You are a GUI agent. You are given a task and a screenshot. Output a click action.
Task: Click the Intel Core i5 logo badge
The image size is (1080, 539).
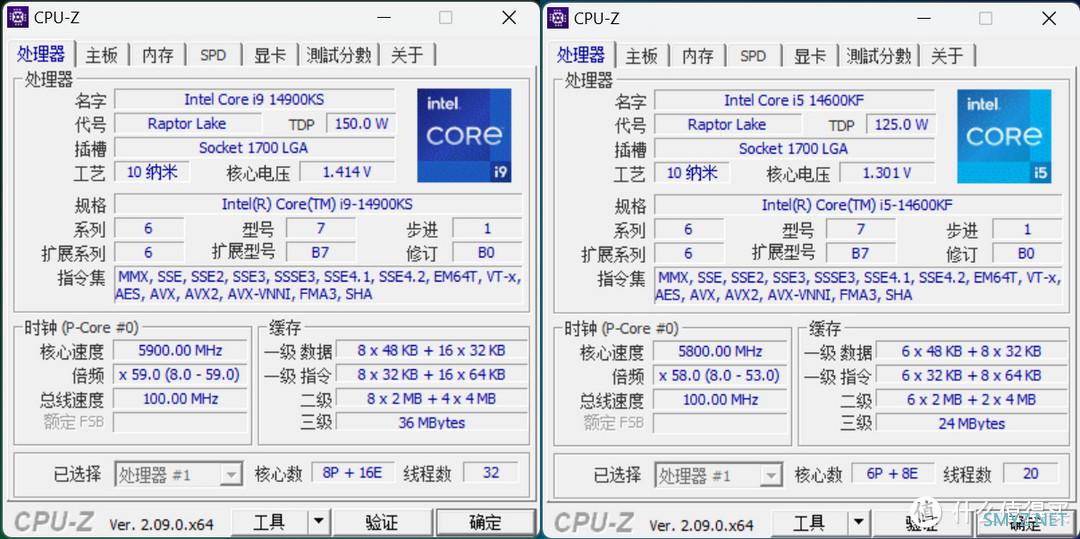[1004, 136]
